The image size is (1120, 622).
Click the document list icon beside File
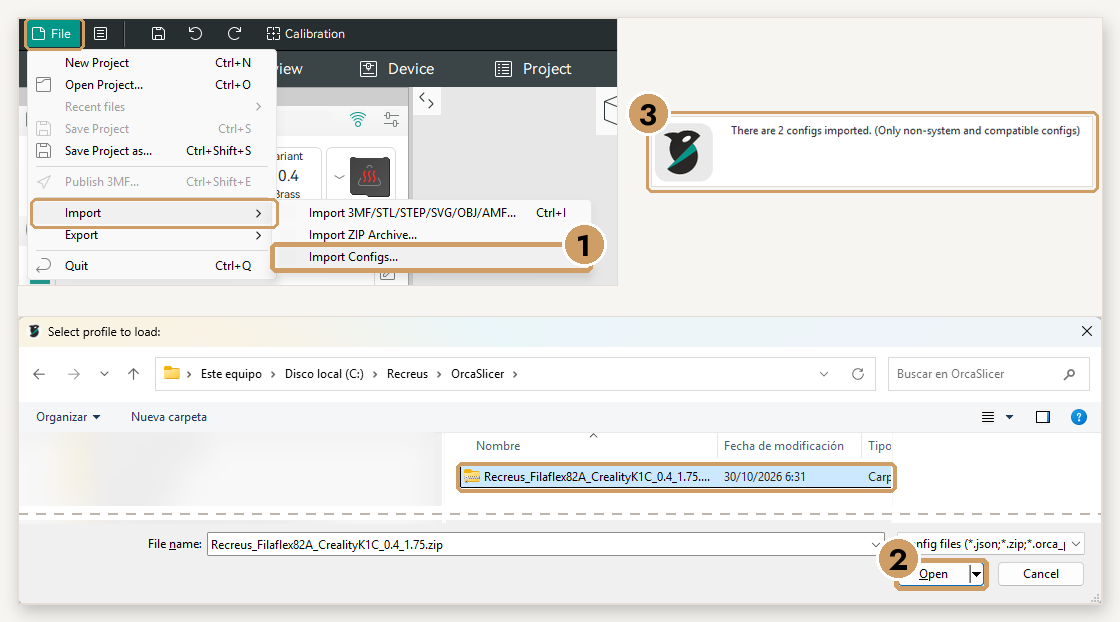(101, 34)
